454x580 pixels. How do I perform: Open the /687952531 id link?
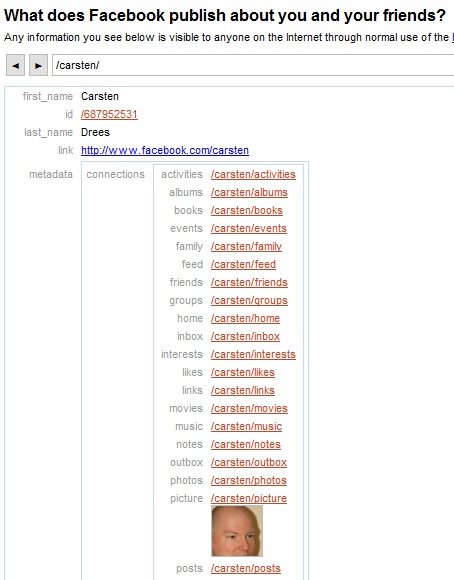tap(109, 114)
